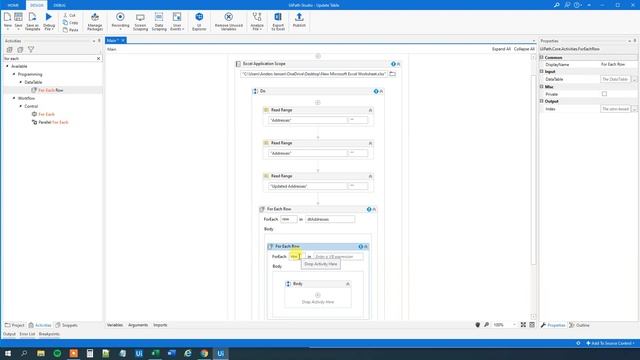Click Expand All in designer
The image size is (640, 360).
coord(501,49)
